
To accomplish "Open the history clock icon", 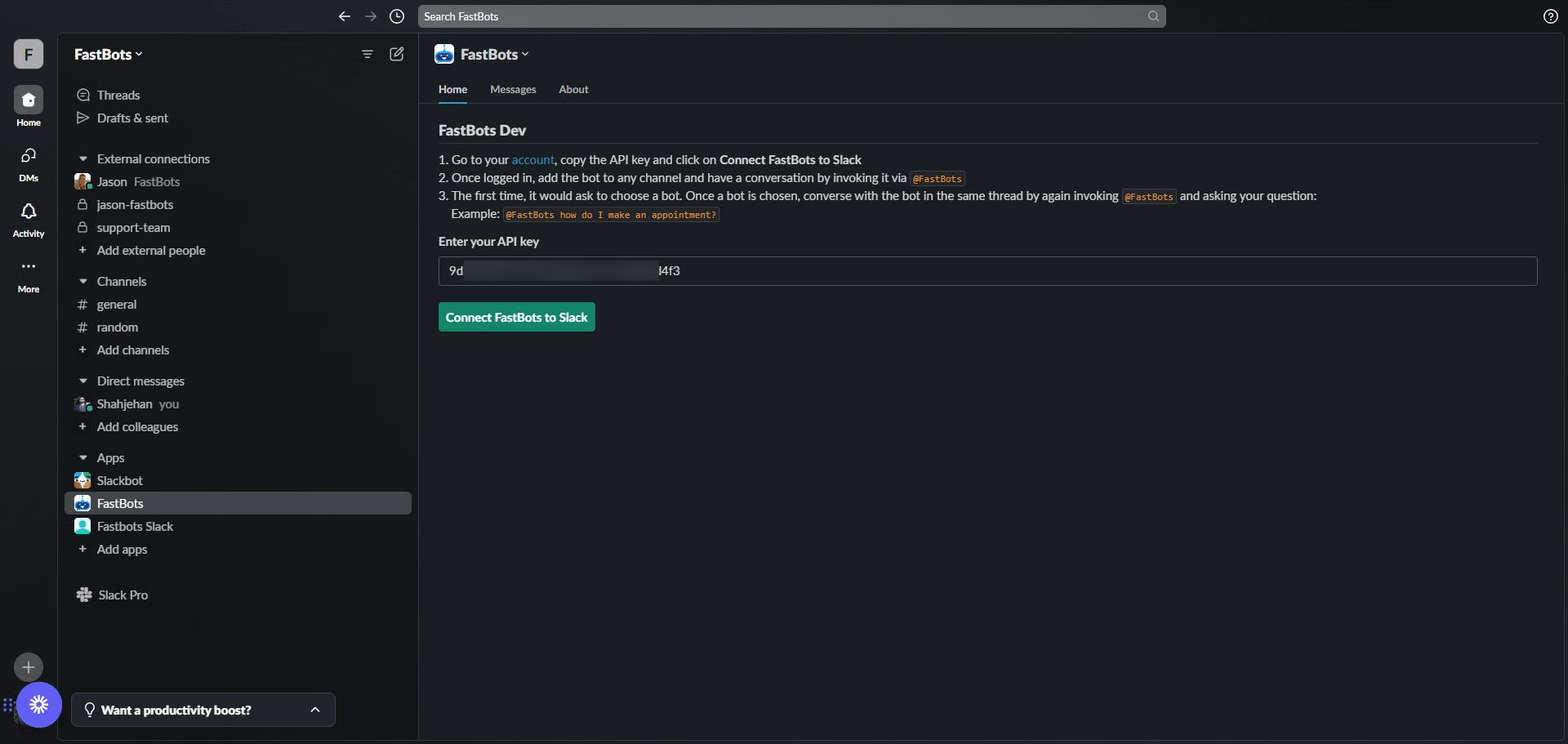I will pos(397,16).
